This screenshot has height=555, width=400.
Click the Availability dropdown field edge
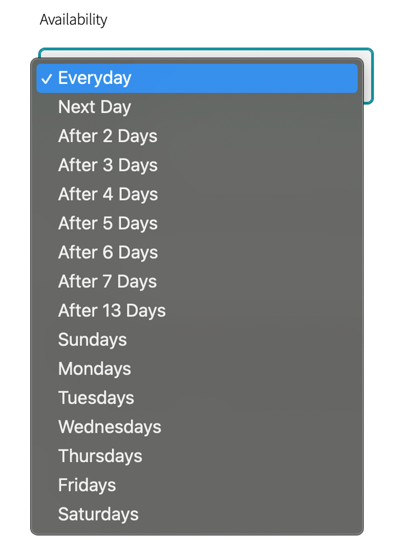point(369,76)
